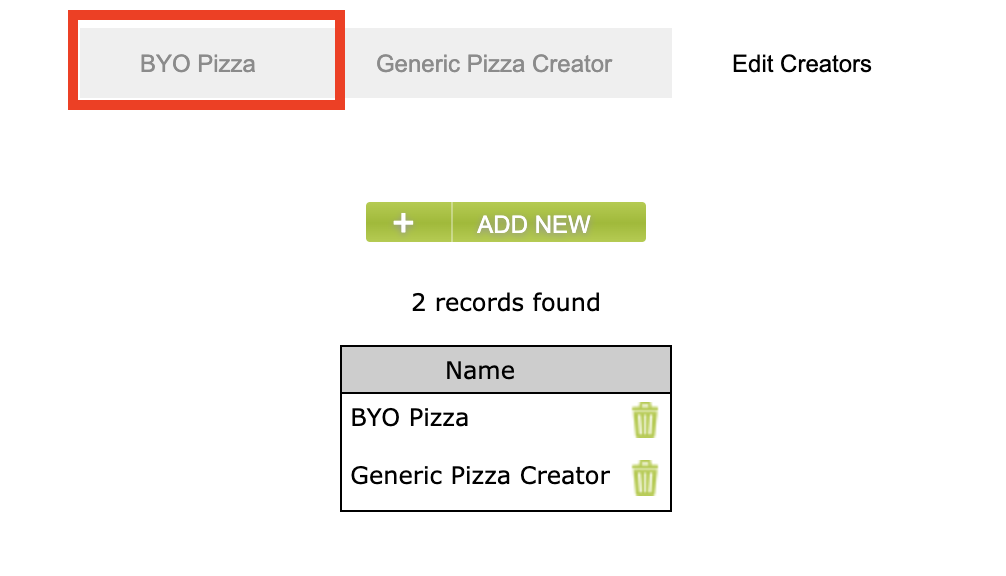This screenshot has height=576, width=1006.
Task: Select the green trash can next to BYO Pizza
Action: 644,420
